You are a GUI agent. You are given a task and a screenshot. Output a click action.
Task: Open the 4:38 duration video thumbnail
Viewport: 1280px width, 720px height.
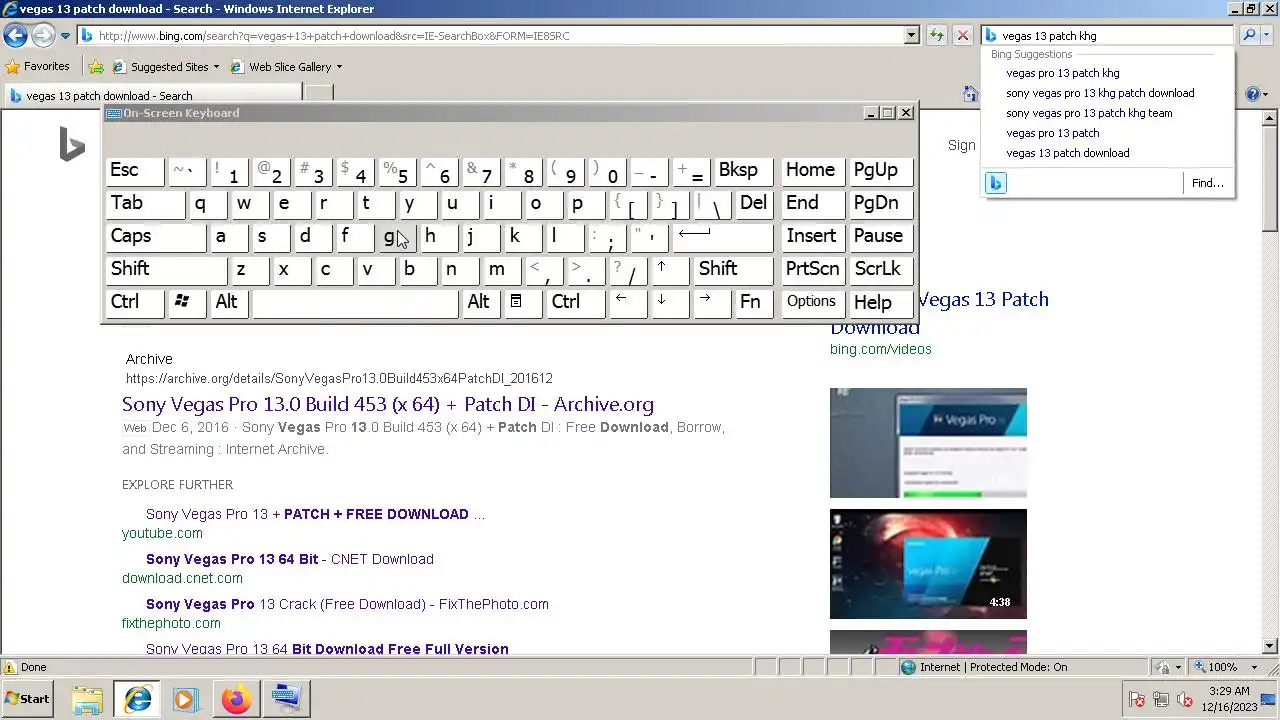(x=928, y=564)
